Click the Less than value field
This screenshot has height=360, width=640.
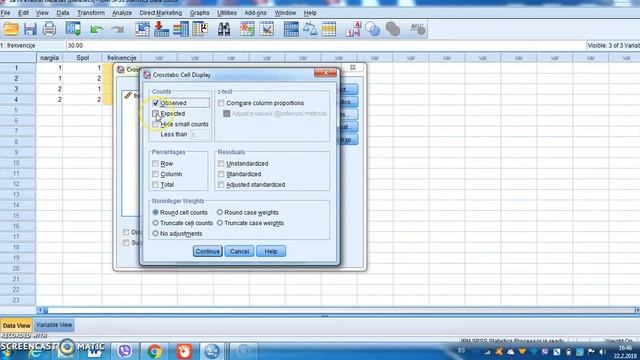[200, 135]
